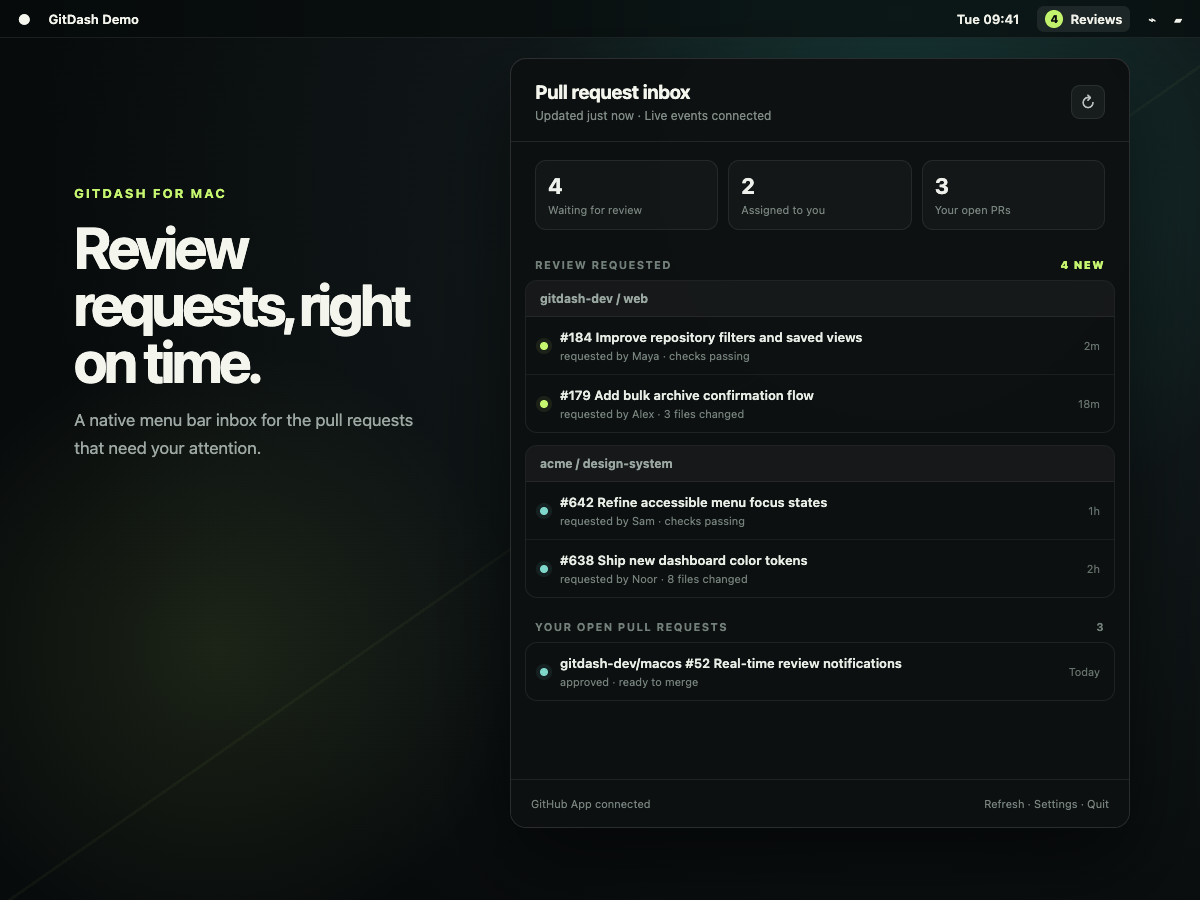1200x900 pixels.
Task: Click the white circle logo beside GitDash Demo
Action: point(25,19)
